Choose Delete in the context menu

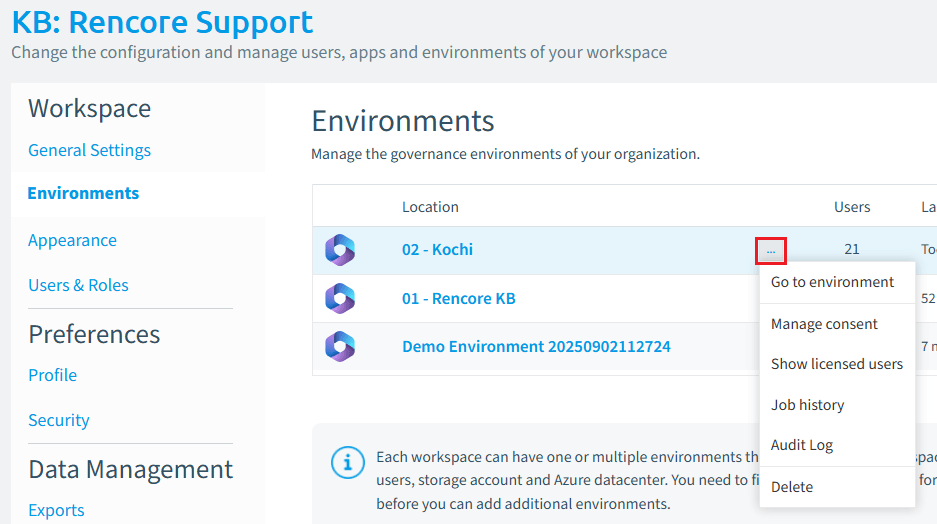792,487
